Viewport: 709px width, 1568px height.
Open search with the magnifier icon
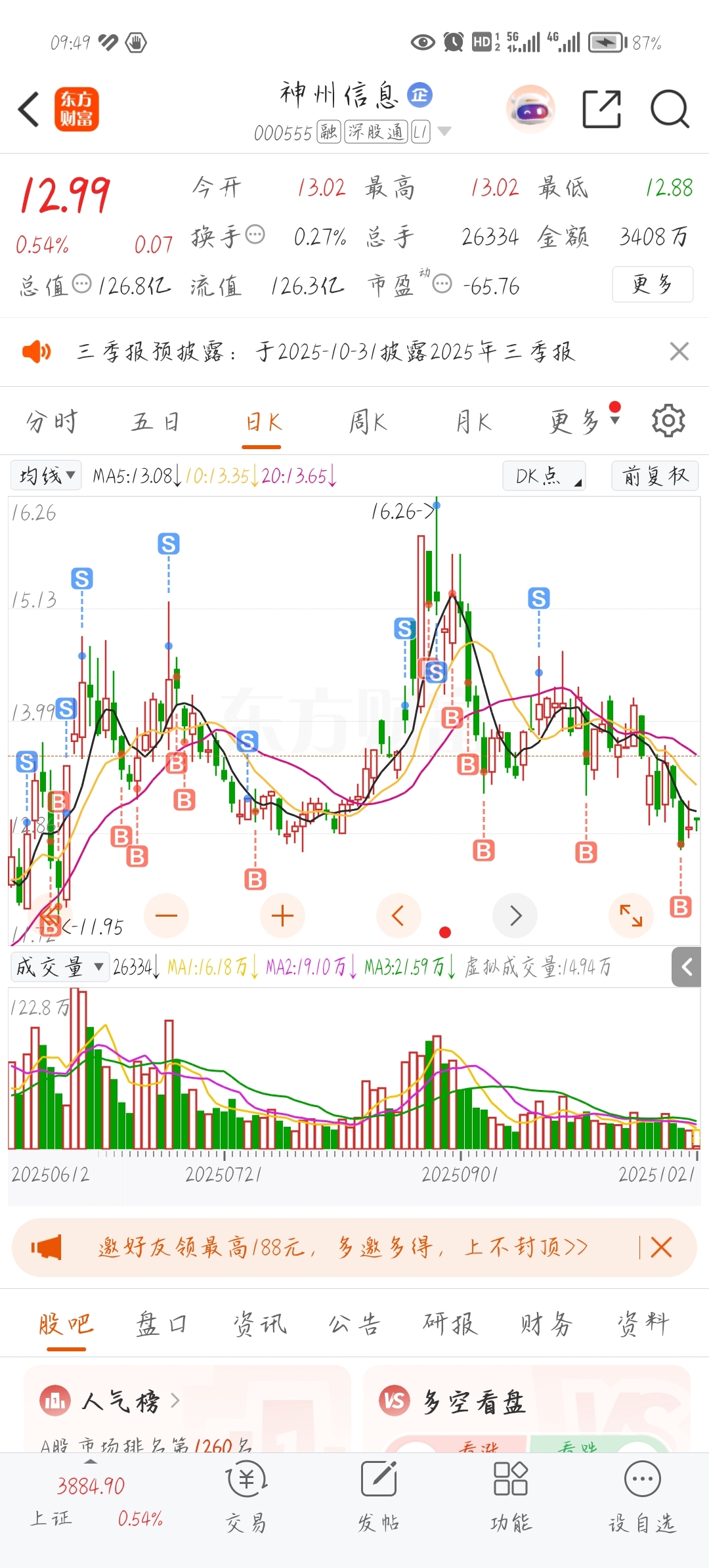click(670, 109)
